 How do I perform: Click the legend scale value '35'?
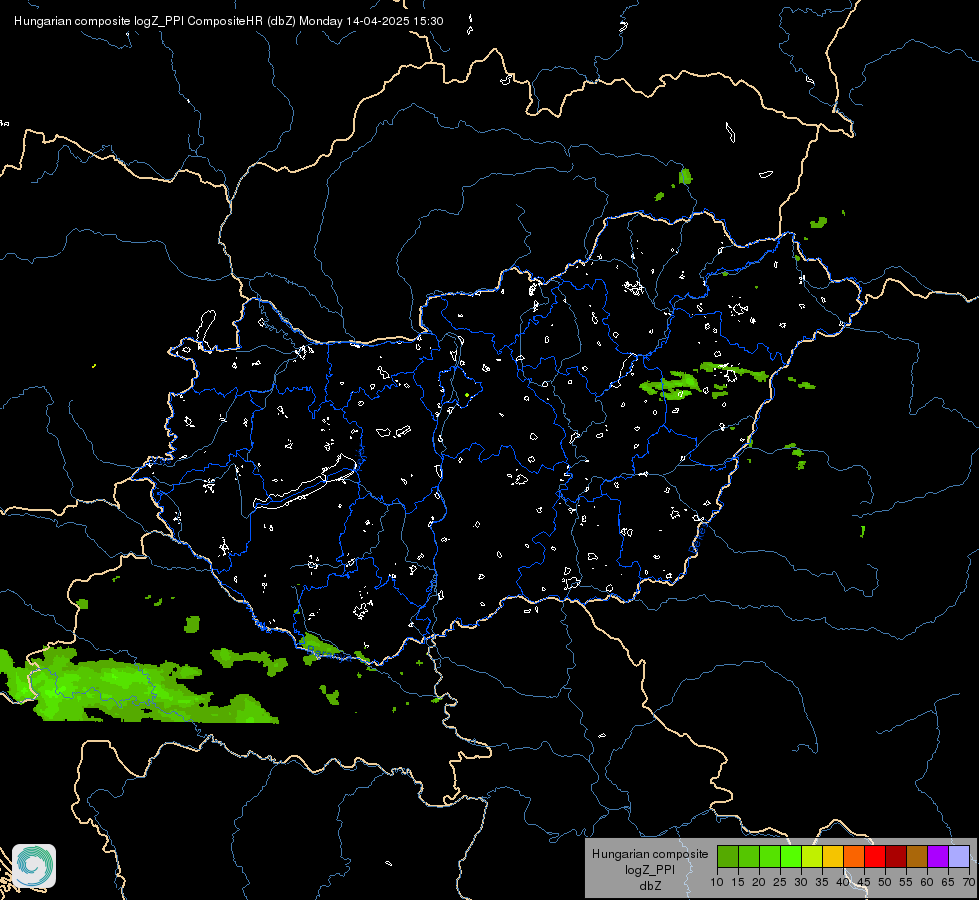pos(822,882)
